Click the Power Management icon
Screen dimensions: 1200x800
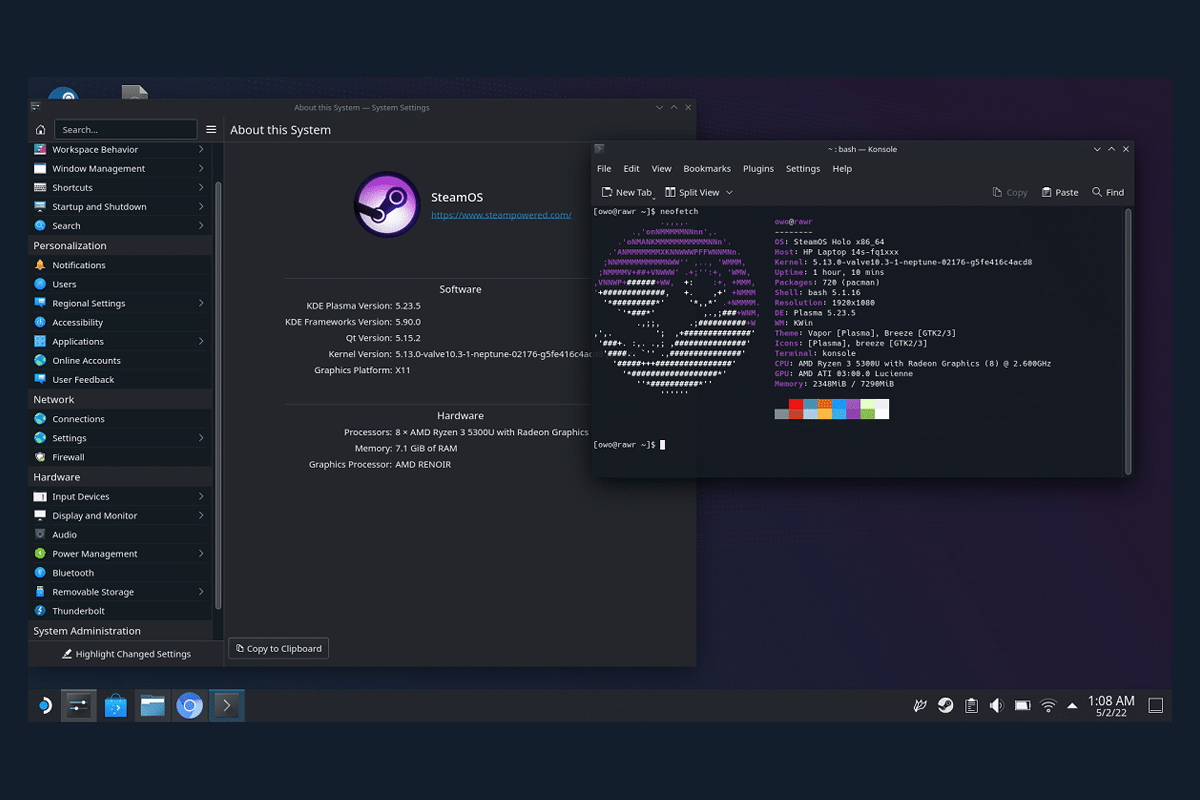[x=40, y=553]
